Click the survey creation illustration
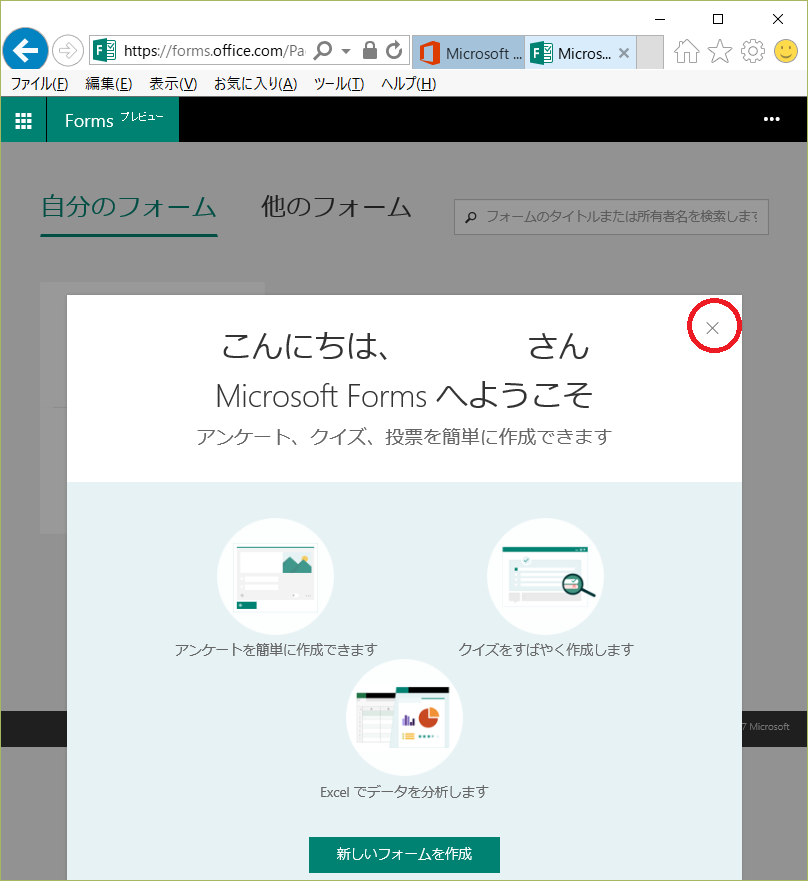This screenshot has width=808, height=881. [x=275, y=576]
